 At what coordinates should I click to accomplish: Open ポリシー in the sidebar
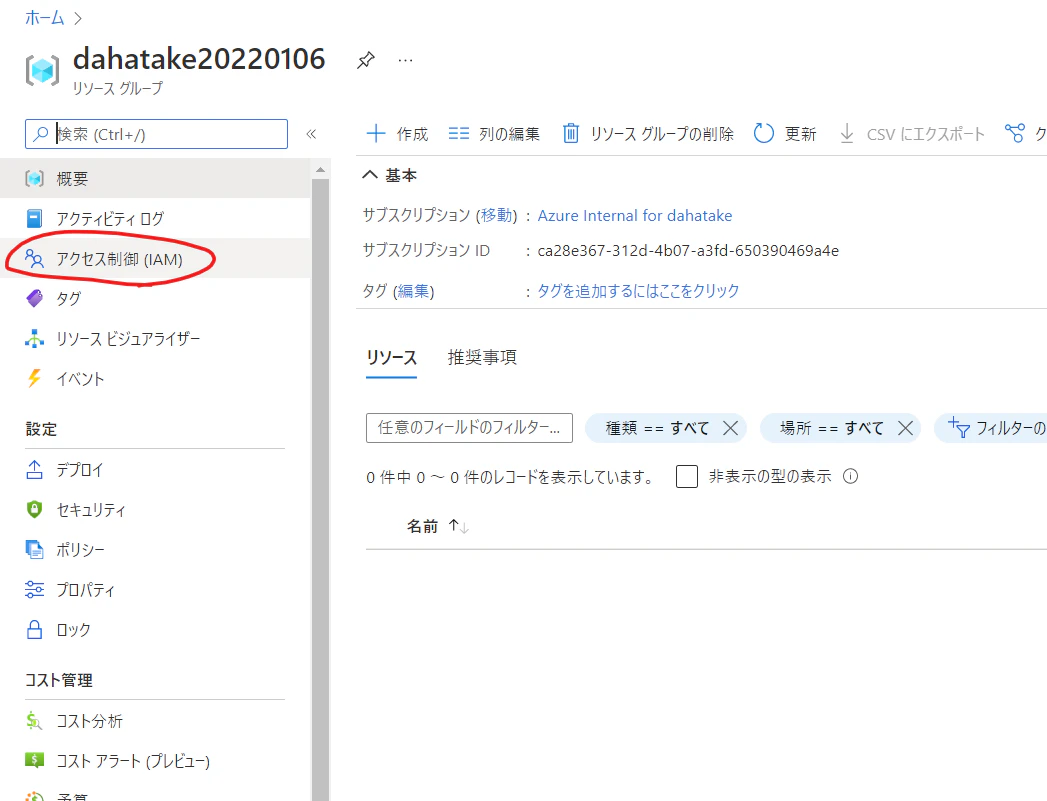click(x=155, y=549)
